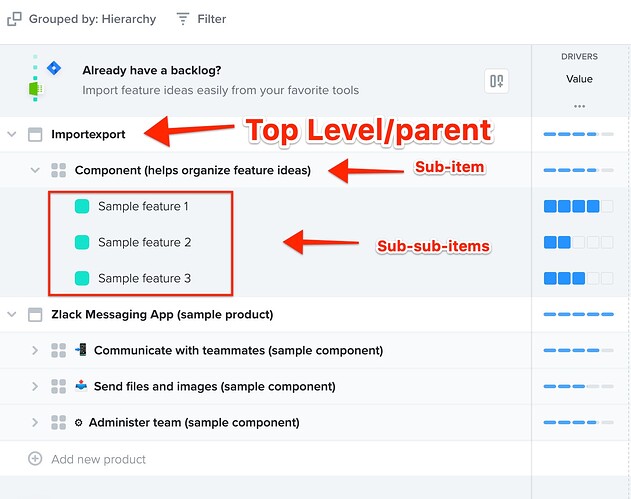Click the component grid icon beside Component
This screenshot has height=499, width=631.
tap(59, 170)
